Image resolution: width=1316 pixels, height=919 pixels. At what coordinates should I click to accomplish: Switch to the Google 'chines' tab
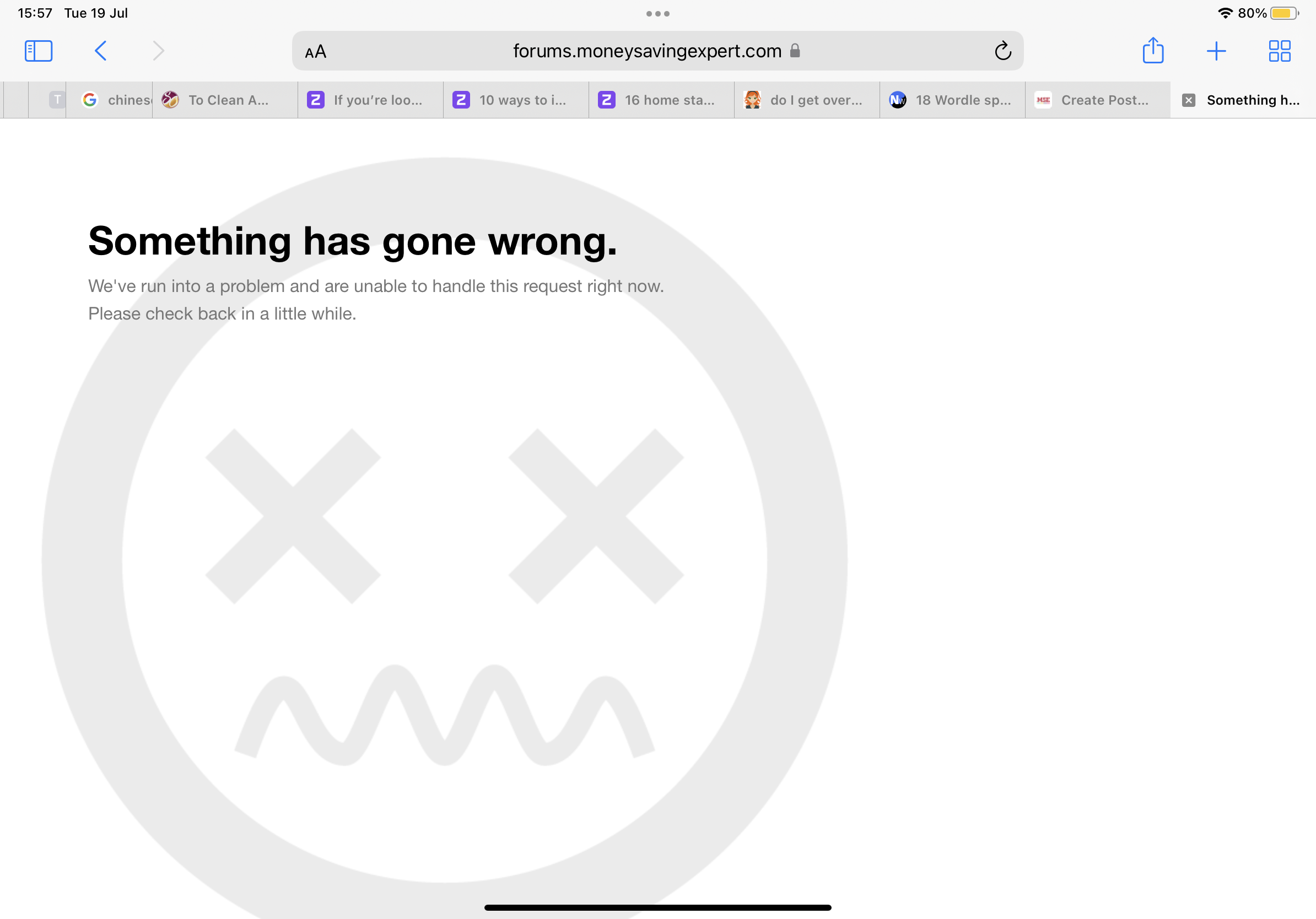click(x=110, y=100)
